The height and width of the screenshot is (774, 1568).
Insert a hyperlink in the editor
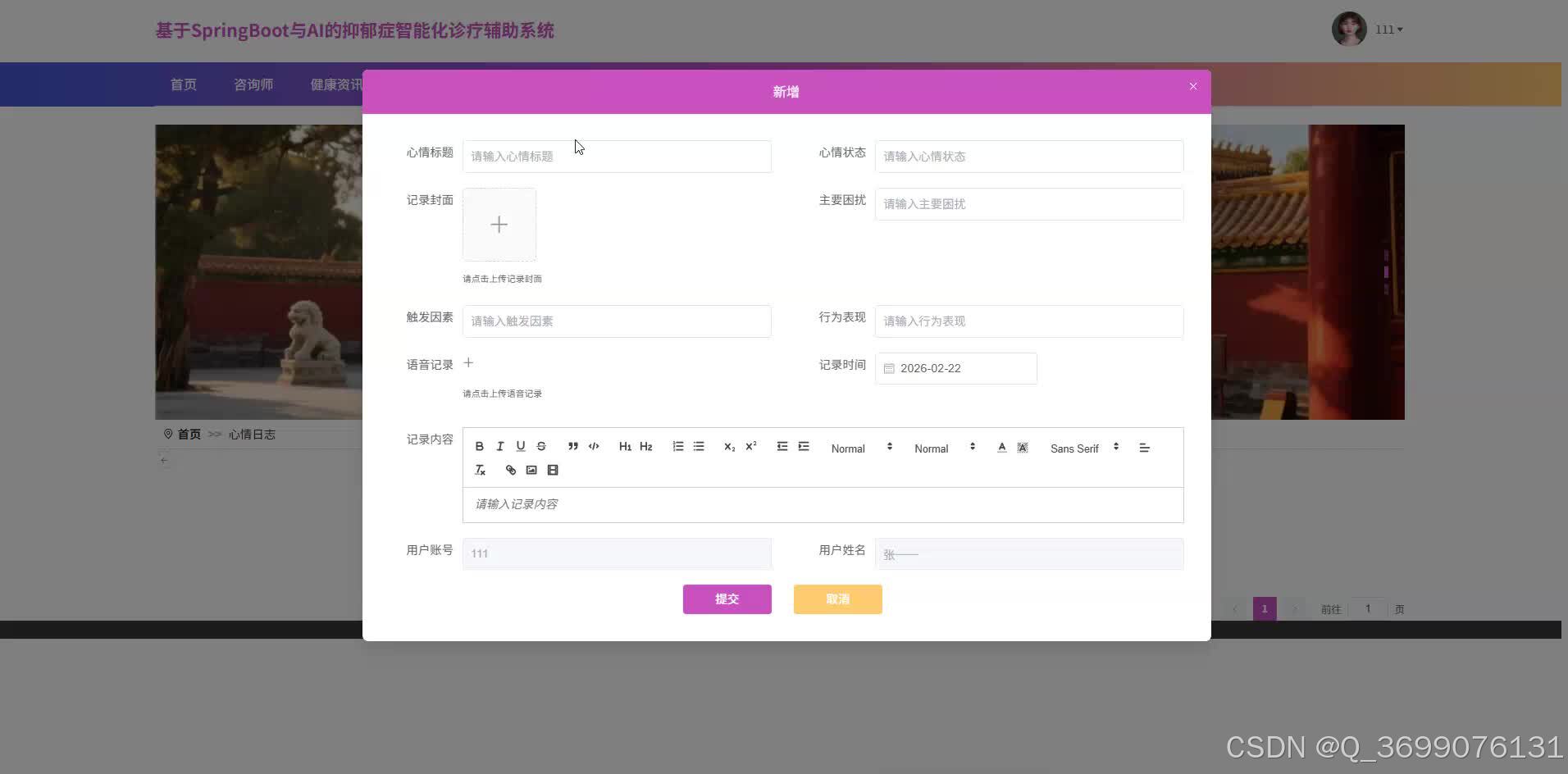click(511, 470)
